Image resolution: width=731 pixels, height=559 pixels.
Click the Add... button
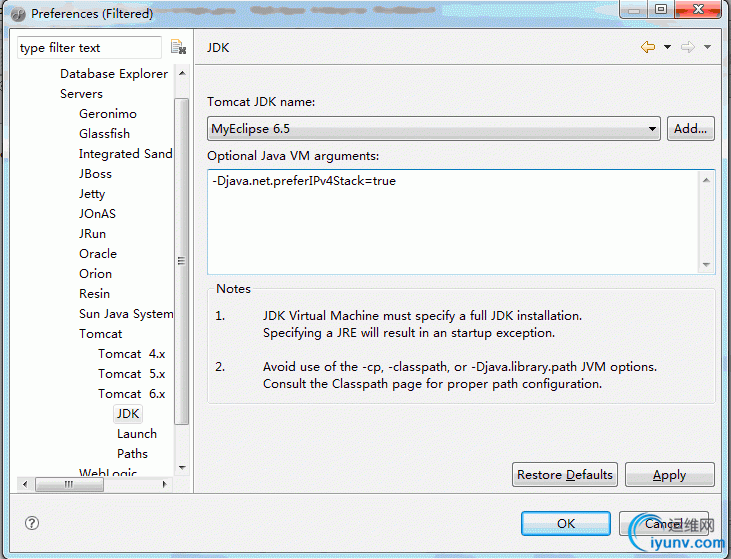[690, 129]
